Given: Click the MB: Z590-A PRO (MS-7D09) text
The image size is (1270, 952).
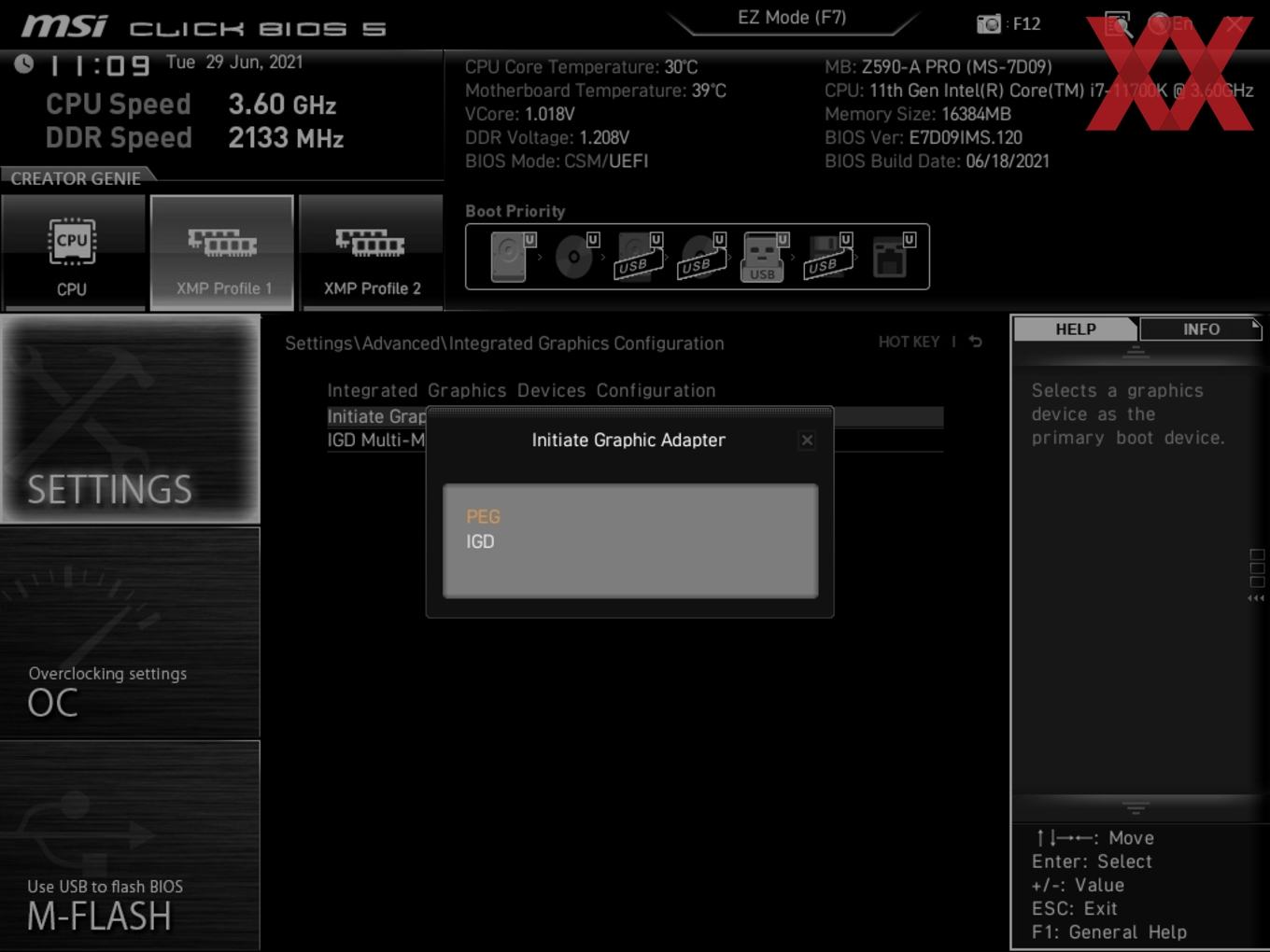Looking at the screenshot, I should point(938,67).
